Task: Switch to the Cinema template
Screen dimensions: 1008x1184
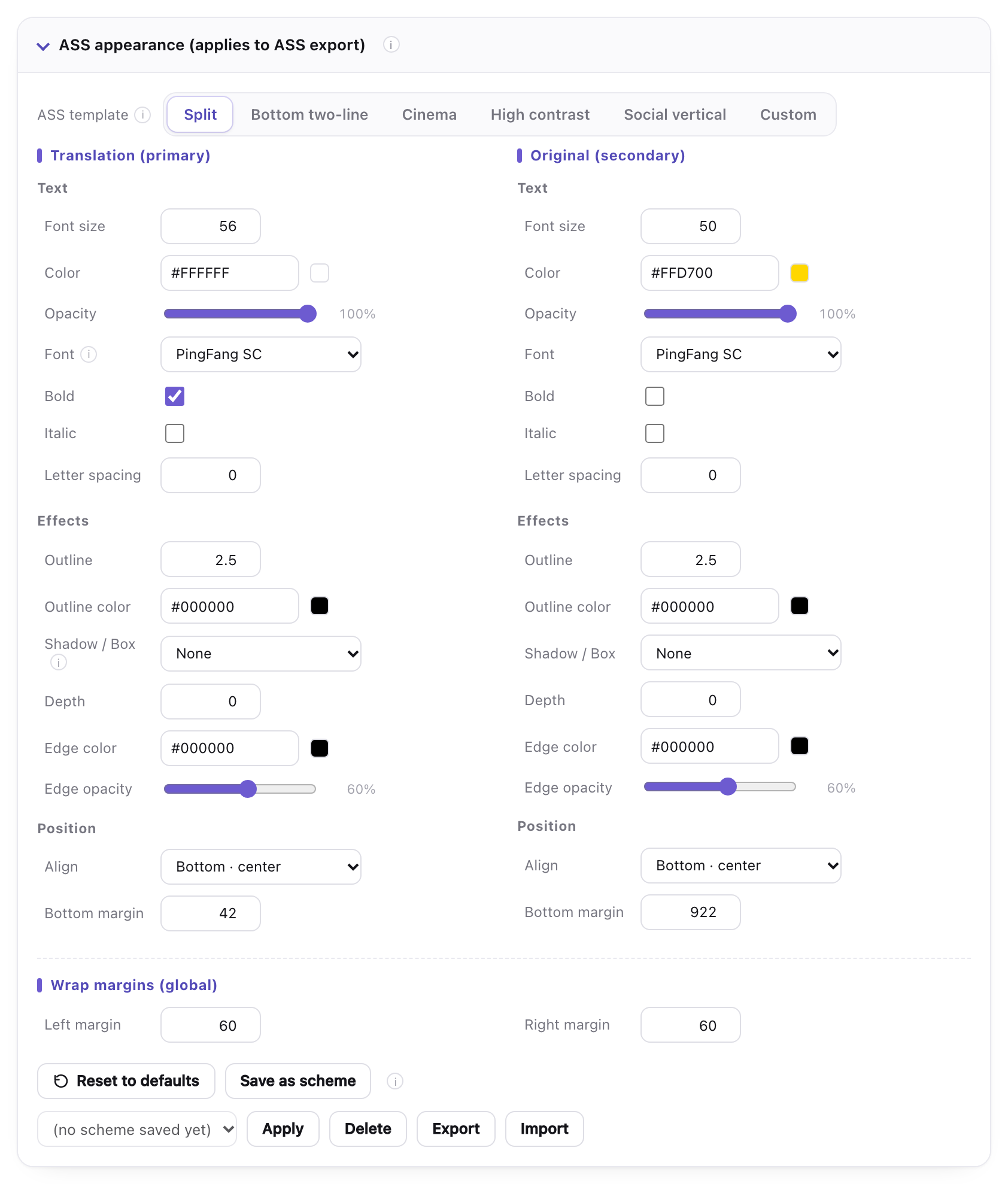Action: coord(429,114)
